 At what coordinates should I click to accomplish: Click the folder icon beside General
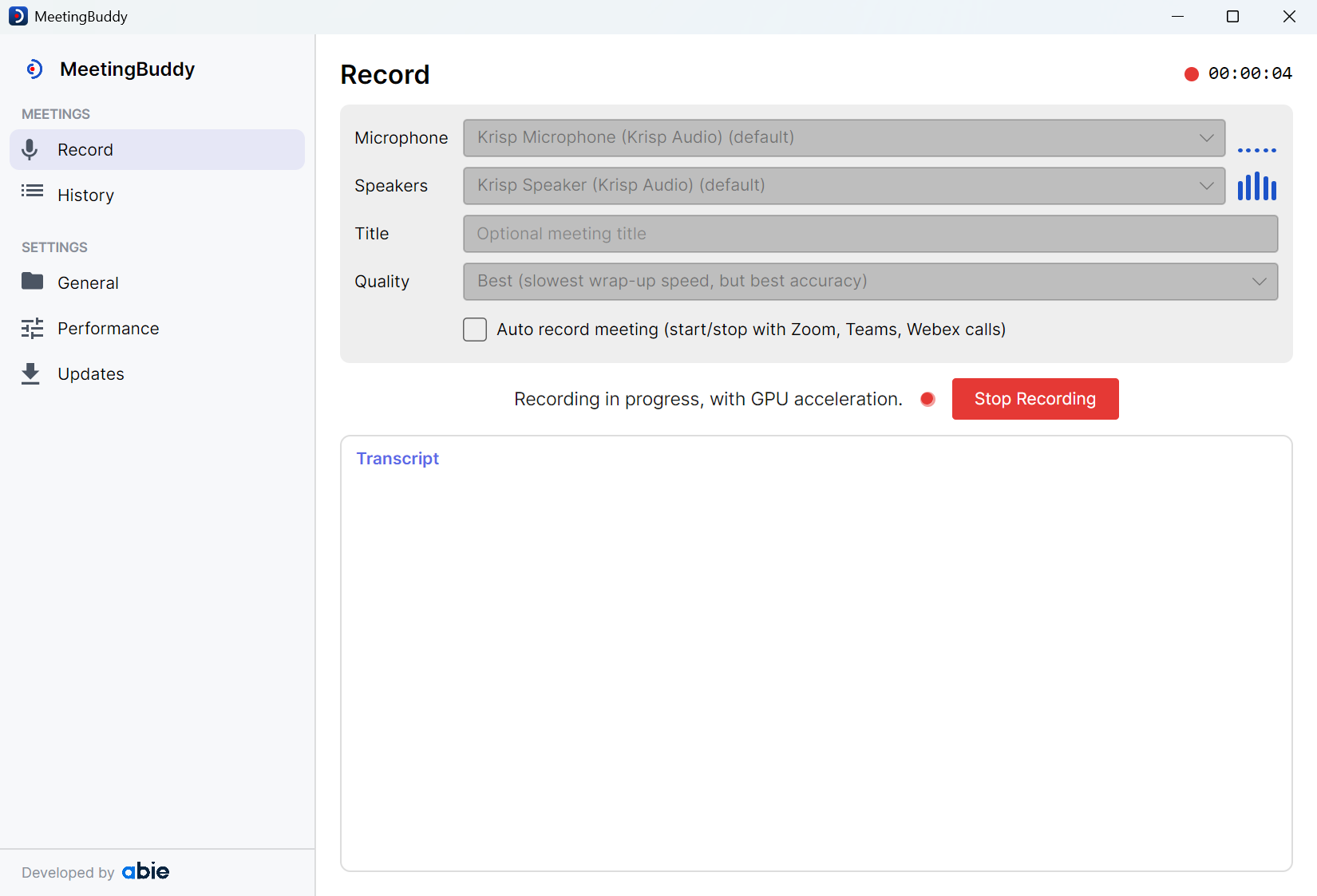click(x=32, y=281)
